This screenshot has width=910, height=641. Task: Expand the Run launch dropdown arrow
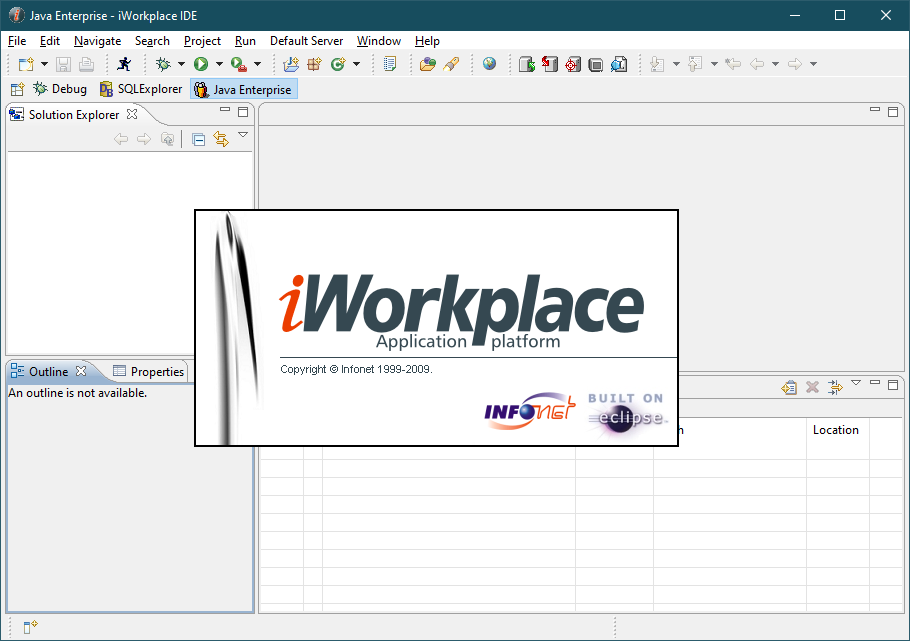(x=219, y=64)
